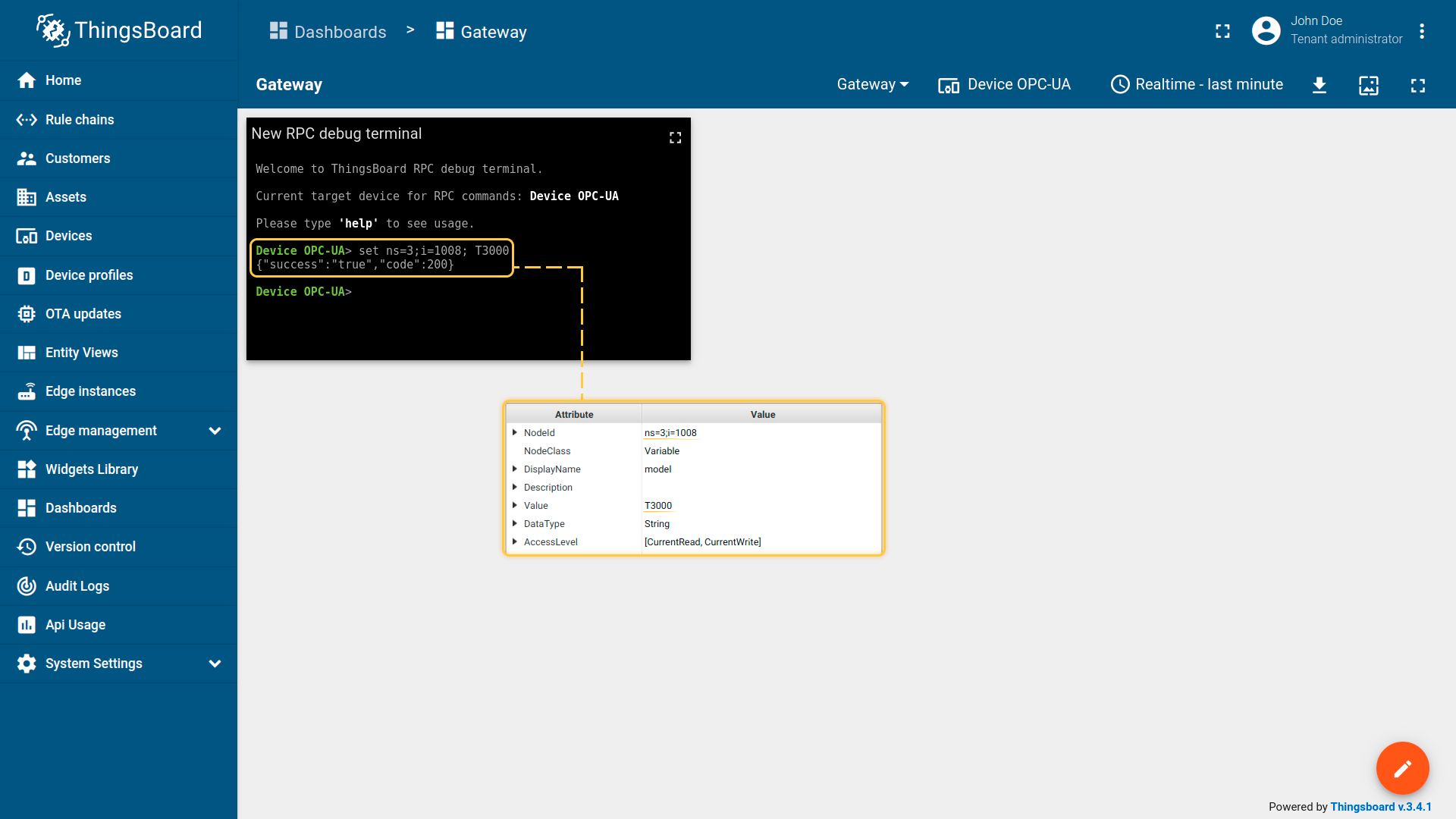Click the ns=3;i=1008 value cell
1456x819 pixels.
(670, 433)
